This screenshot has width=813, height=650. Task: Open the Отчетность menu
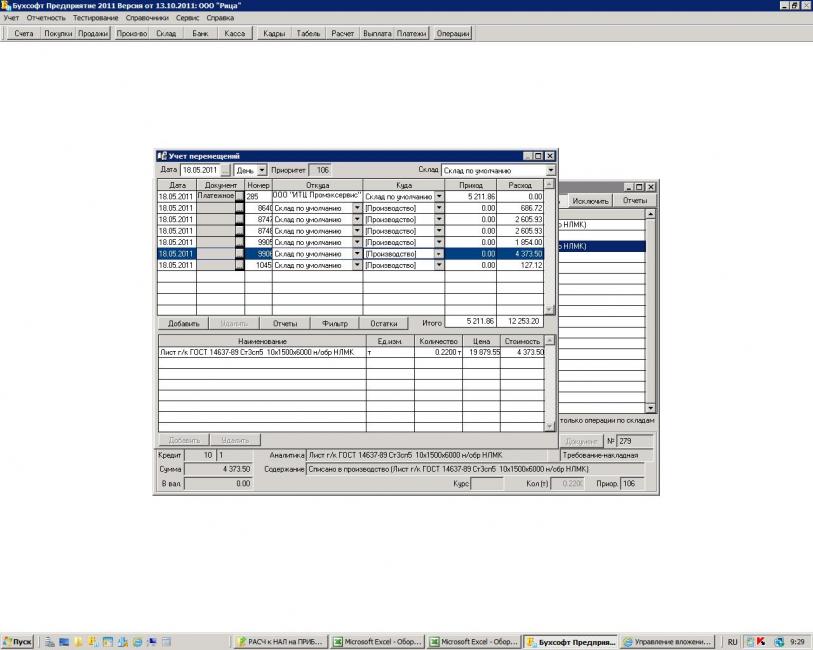pyautogui.click(x=46, y=18)
